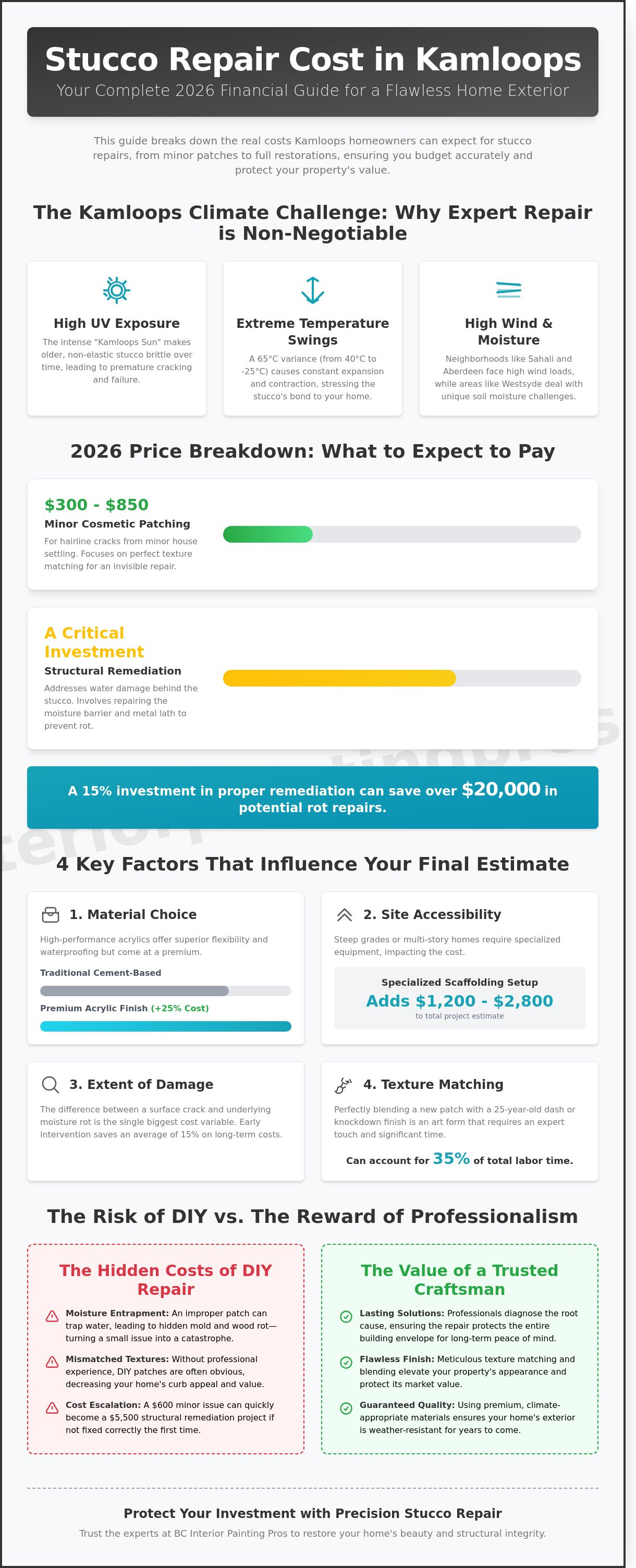Click the Site Accessibility double chevron icon
This screenshot has width=636, height=1568.
click(x=345, y=914)
